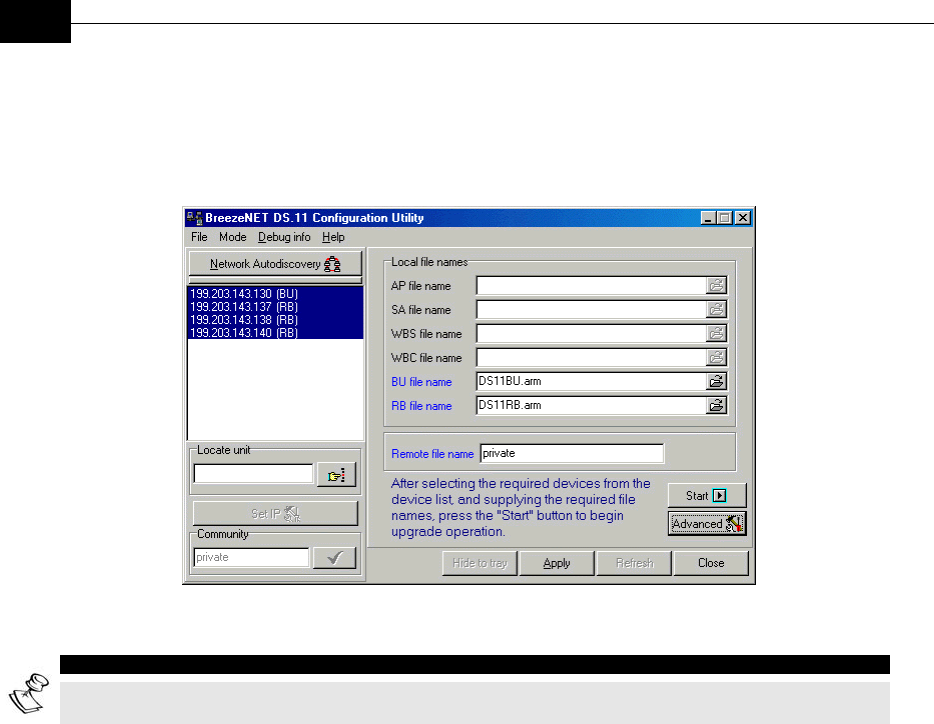The height and width of the screenshot is (724, 934).
Task: Open the Help menu
Action: [x=333, y=237]
